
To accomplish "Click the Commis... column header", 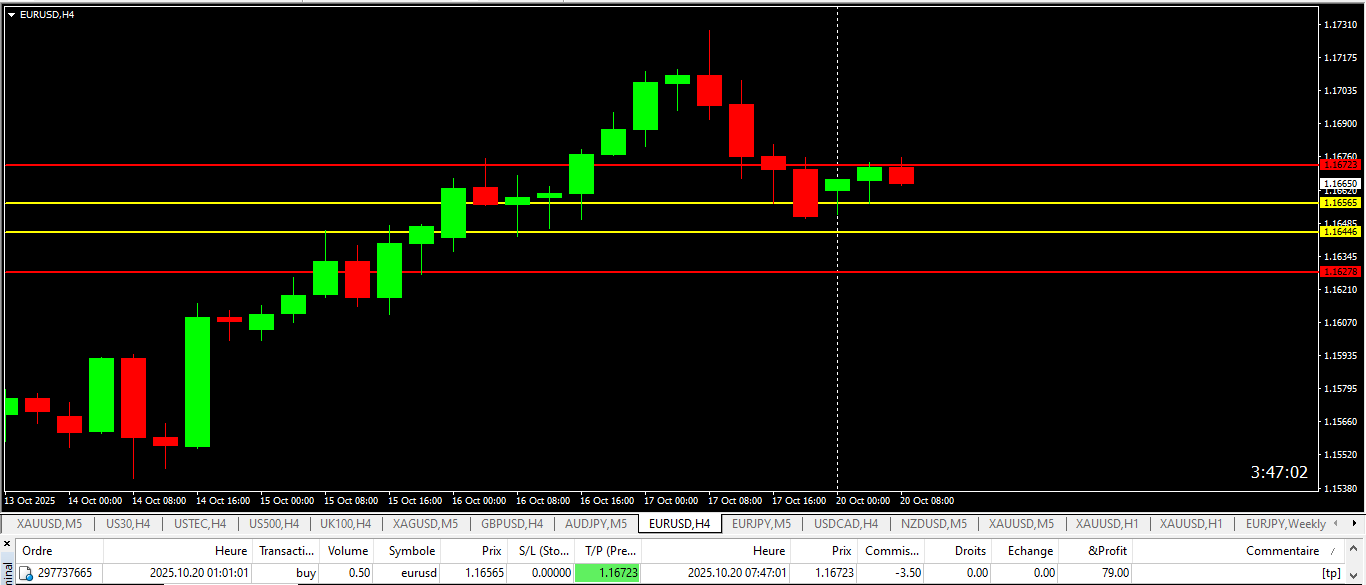I will click(x=891, y=551).
